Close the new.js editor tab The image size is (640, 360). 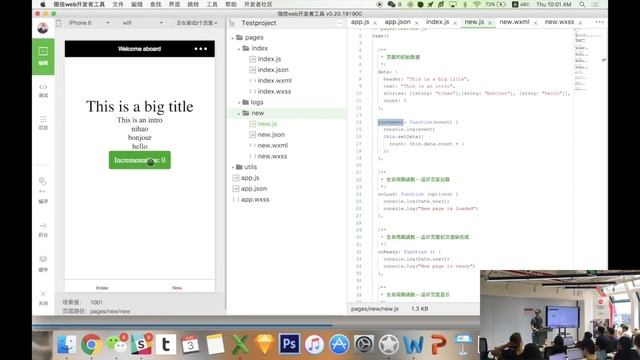pos(490,23)
